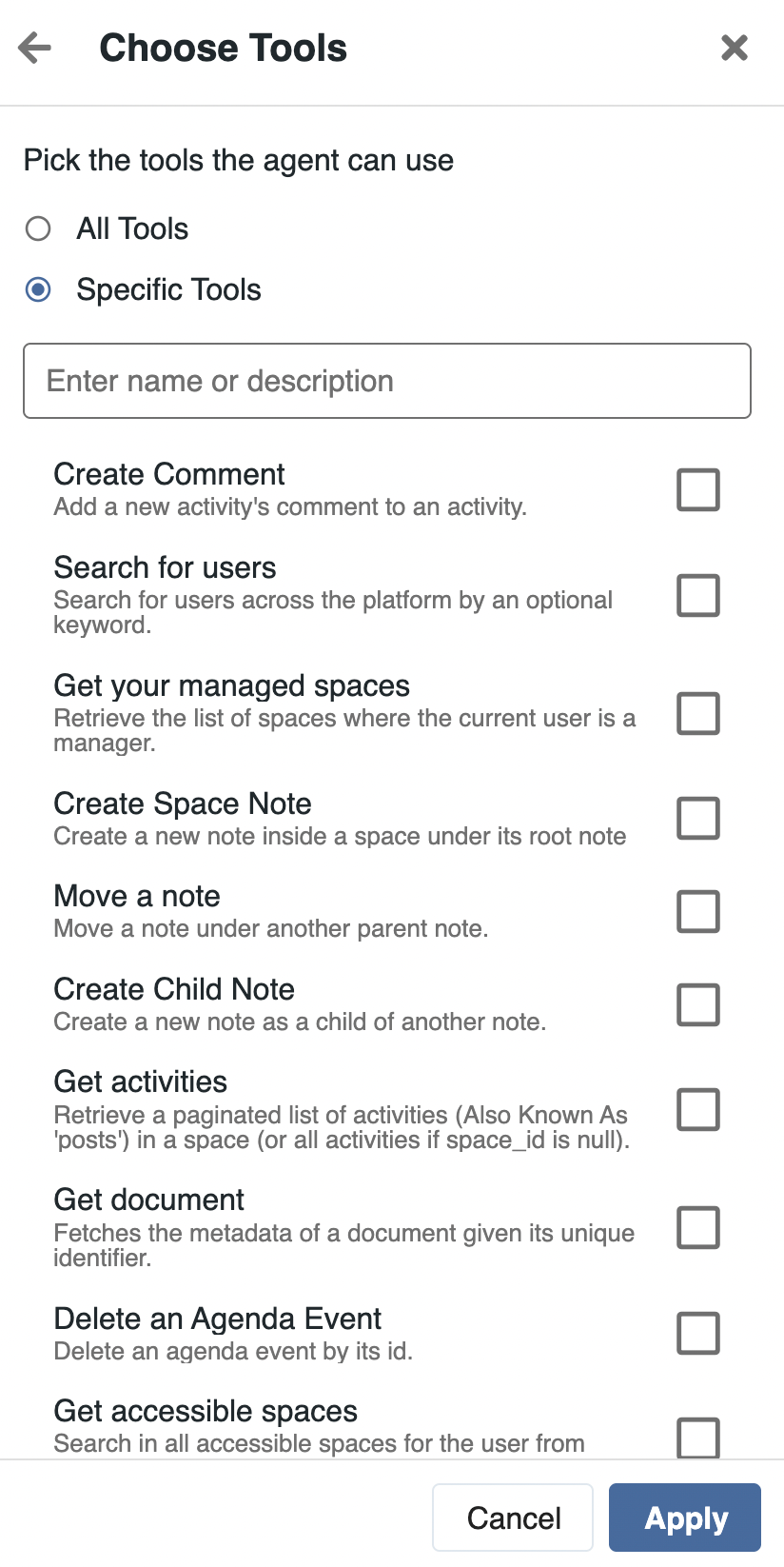Focus the tool name search field
Screen dimensions: 784x1567
tap(386, 381)
